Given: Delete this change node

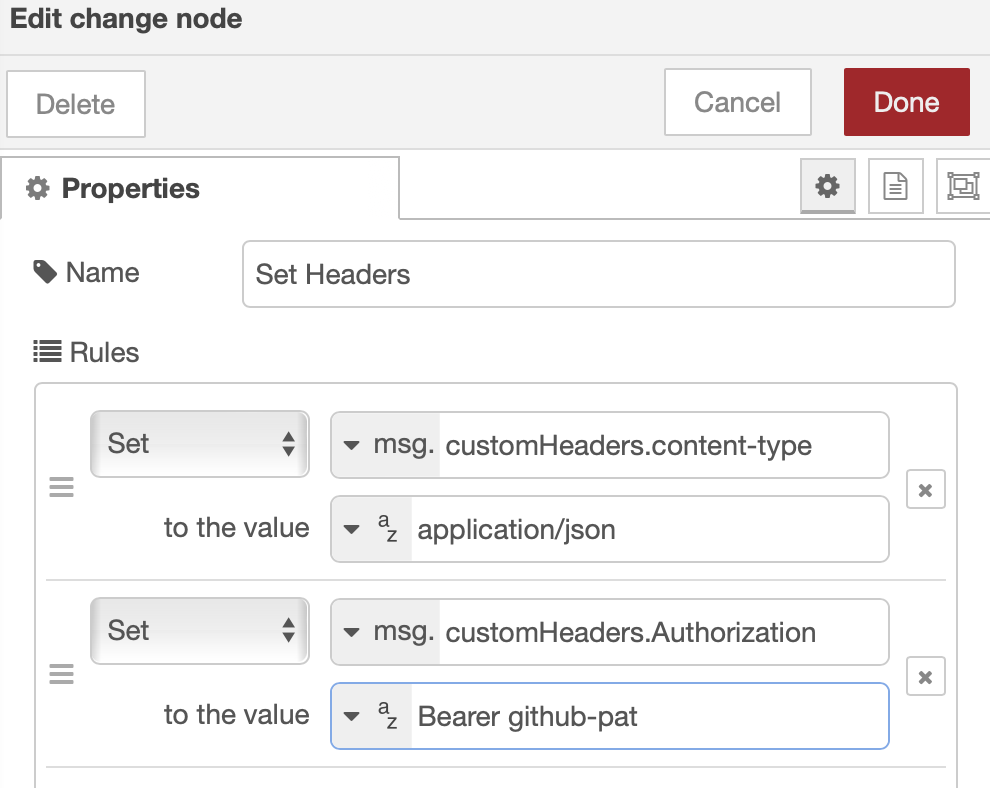Looking at the screenshot, I should 76,104.
